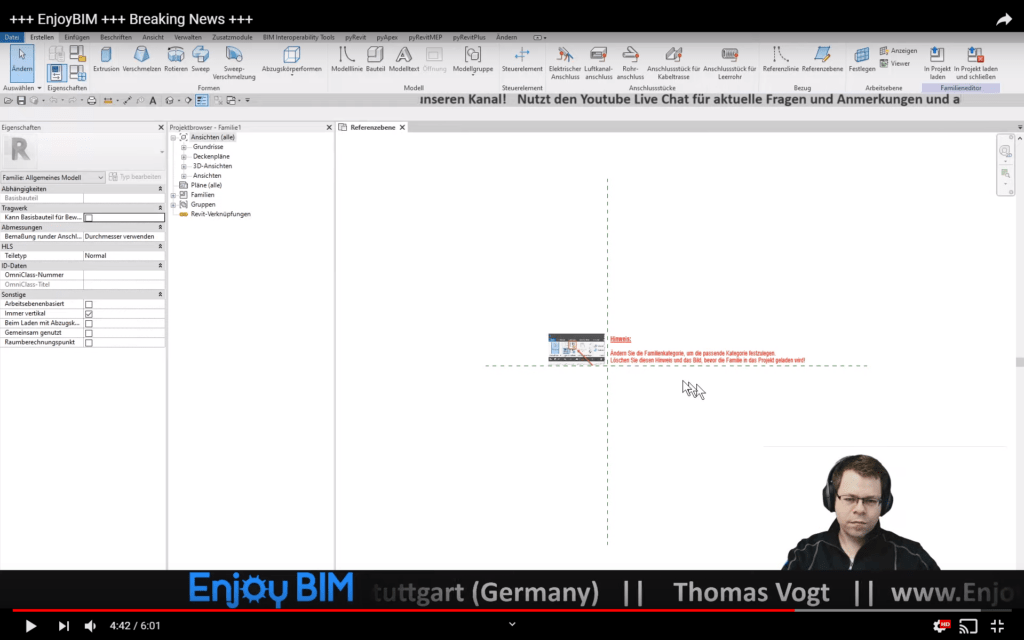Save using quick access toolbar disk icon
This screenshot has height=640, width=1024.
coord(21,101)
